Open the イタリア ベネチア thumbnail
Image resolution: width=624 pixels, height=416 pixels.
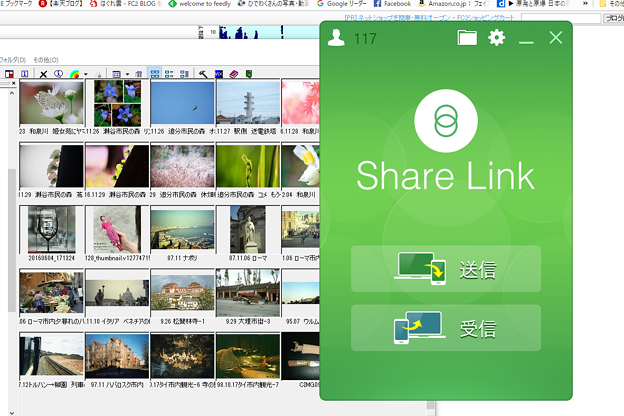117,293
